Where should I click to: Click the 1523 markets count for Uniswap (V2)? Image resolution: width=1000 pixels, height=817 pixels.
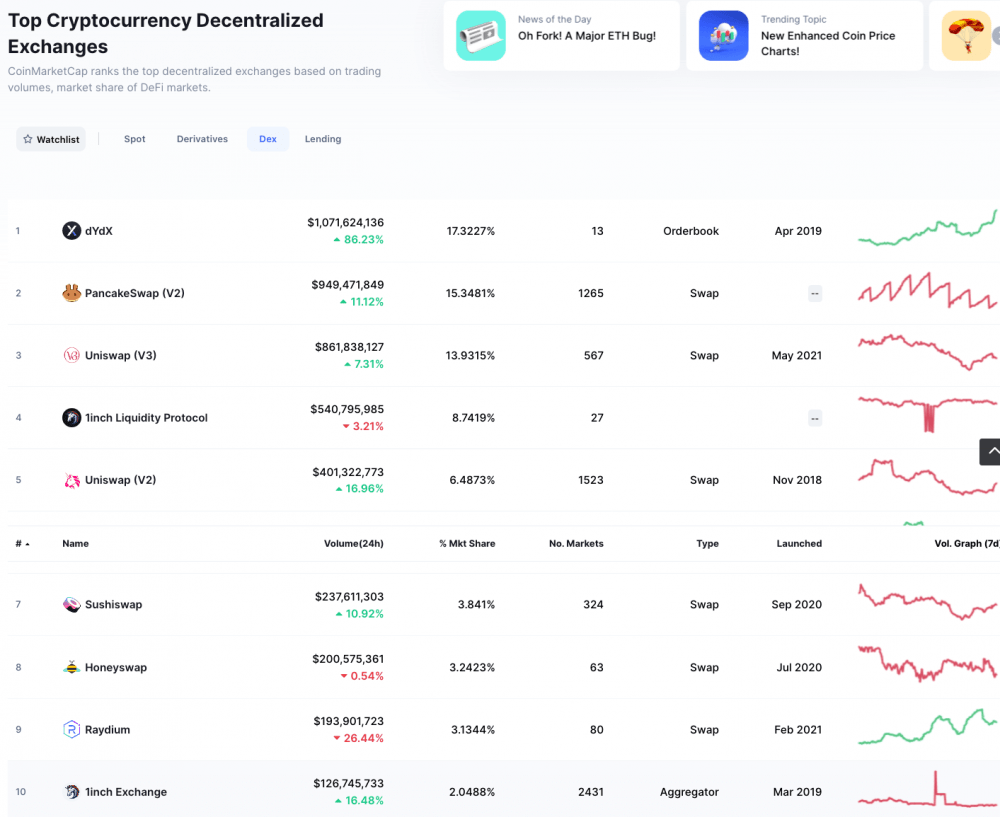pyautogui.click(x=591, y=480)
